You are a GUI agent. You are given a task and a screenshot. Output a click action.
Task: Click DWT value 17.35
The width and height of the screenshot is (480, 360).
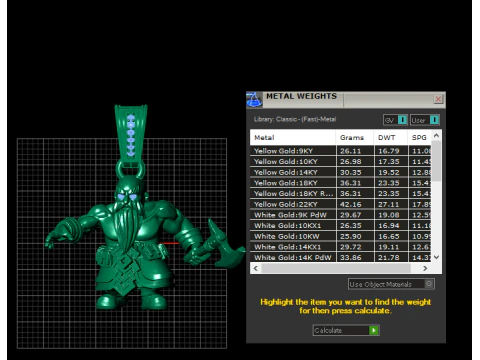click(389, 162)
